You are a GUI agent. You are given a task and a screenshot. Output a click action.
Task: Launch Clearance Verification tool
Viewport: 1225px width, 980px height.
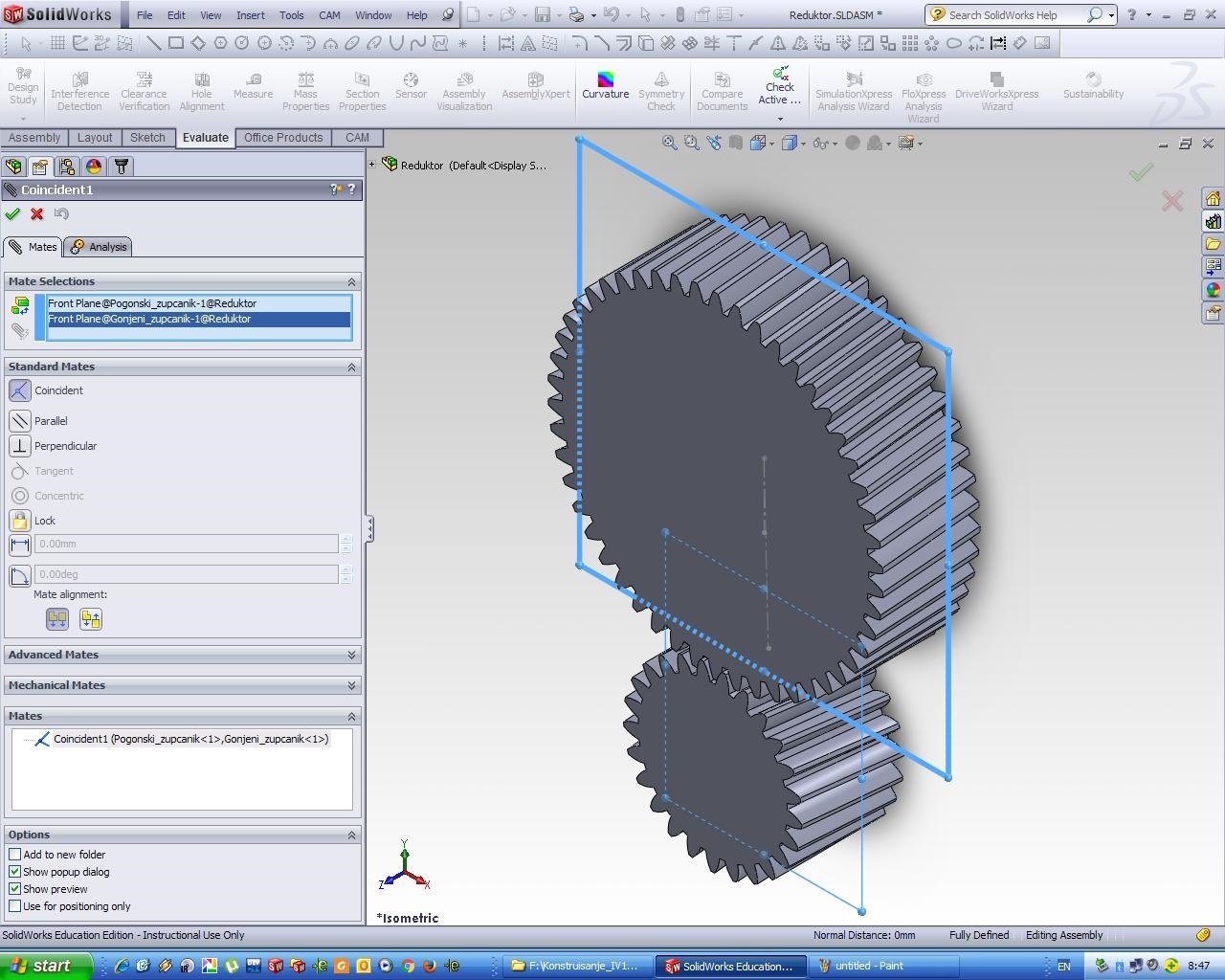click(x=145, y=92)
